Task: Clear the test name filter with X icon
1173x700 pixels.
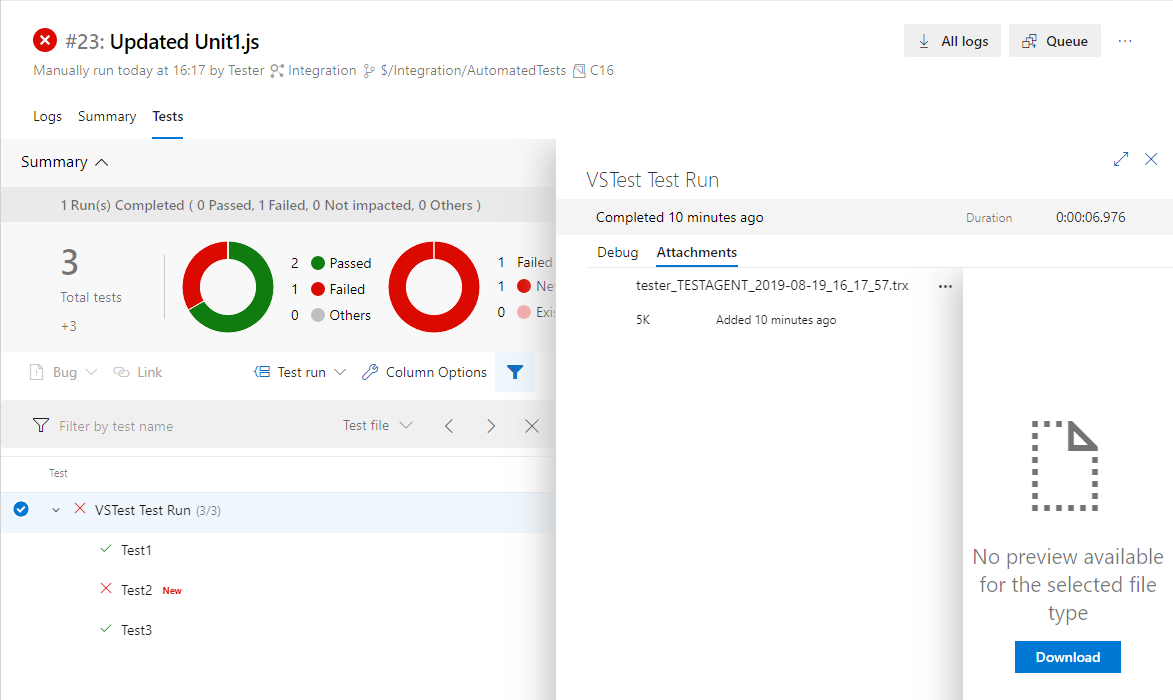Action: point(531,425)
